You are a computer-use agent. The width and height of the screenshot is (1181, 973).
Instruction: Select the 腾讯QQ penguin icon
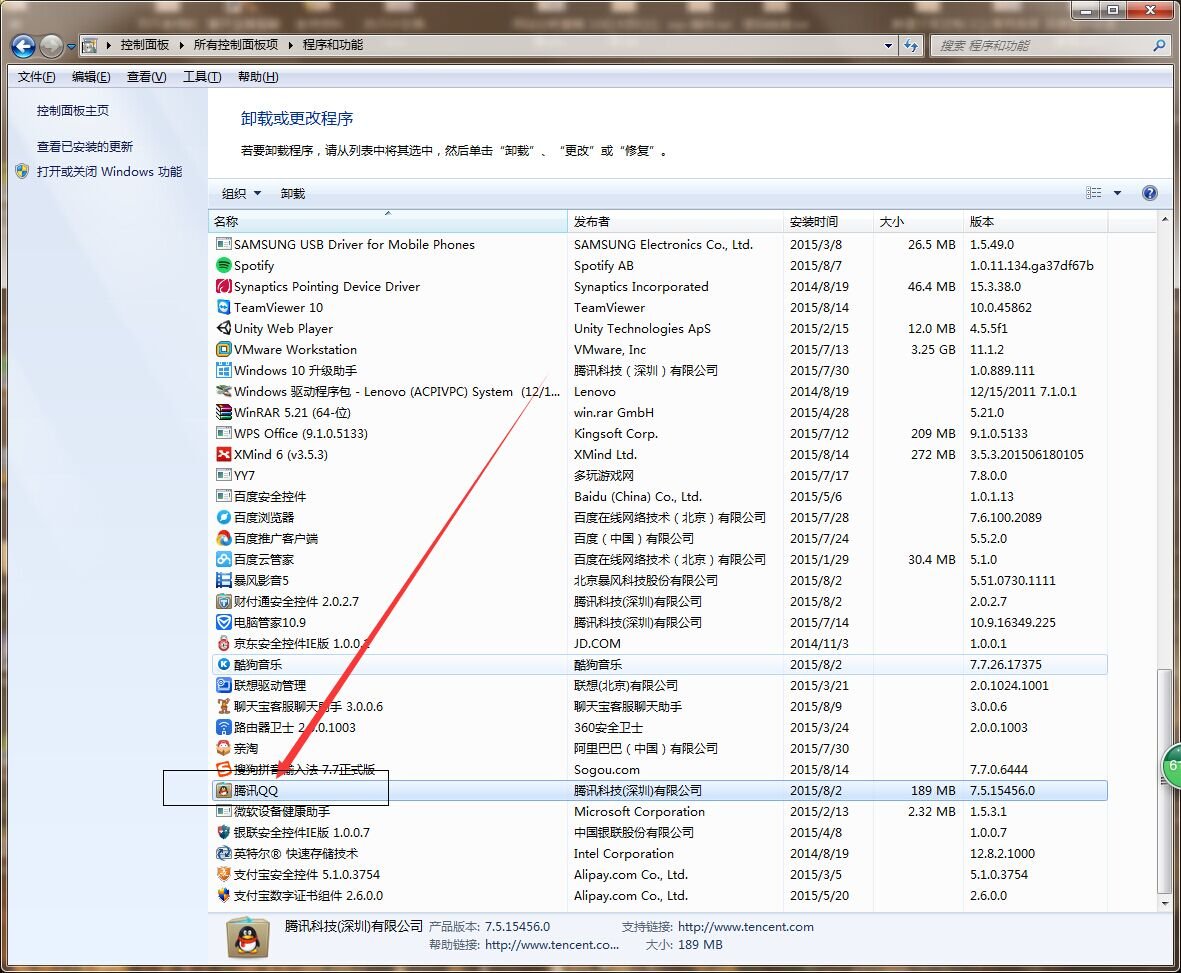coord(224,791)
